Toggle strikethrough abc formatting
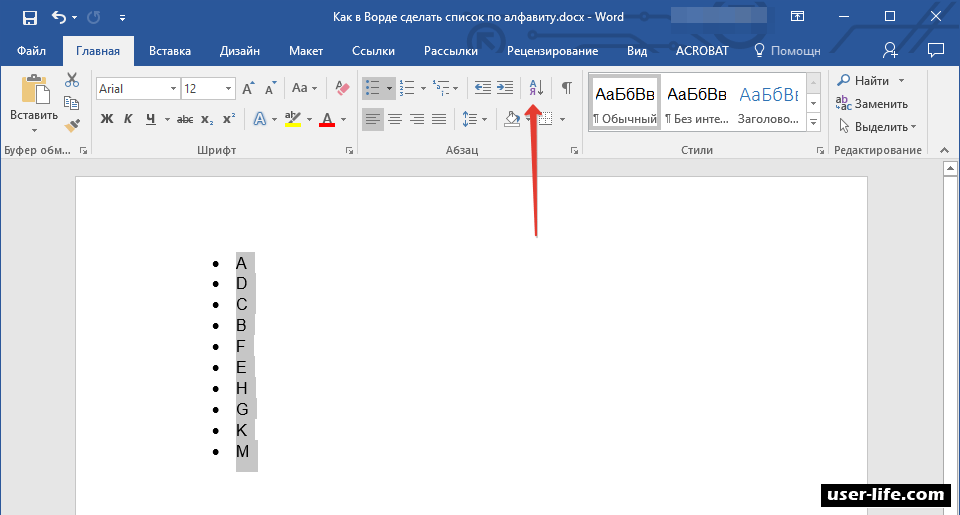960x515 pixels. pyautogui.click(x=184, y=119)
